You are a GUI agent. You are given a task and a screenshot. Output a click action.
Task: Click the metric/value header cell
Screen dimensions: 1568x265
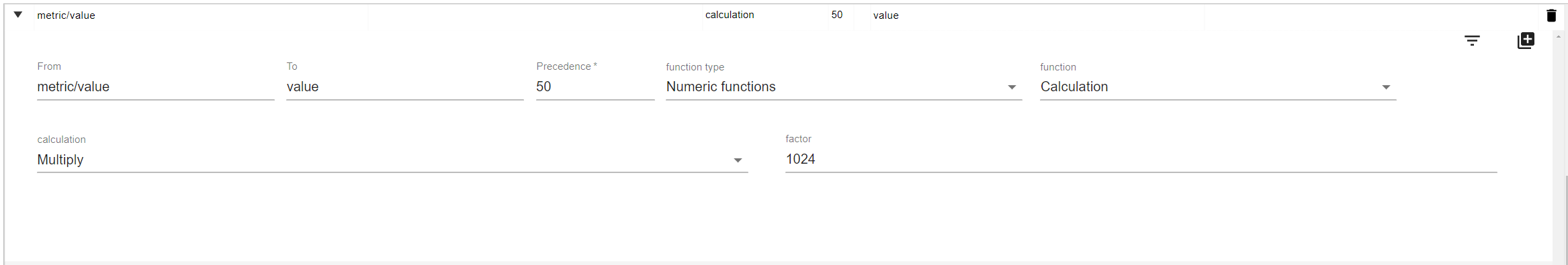(201, 15)
